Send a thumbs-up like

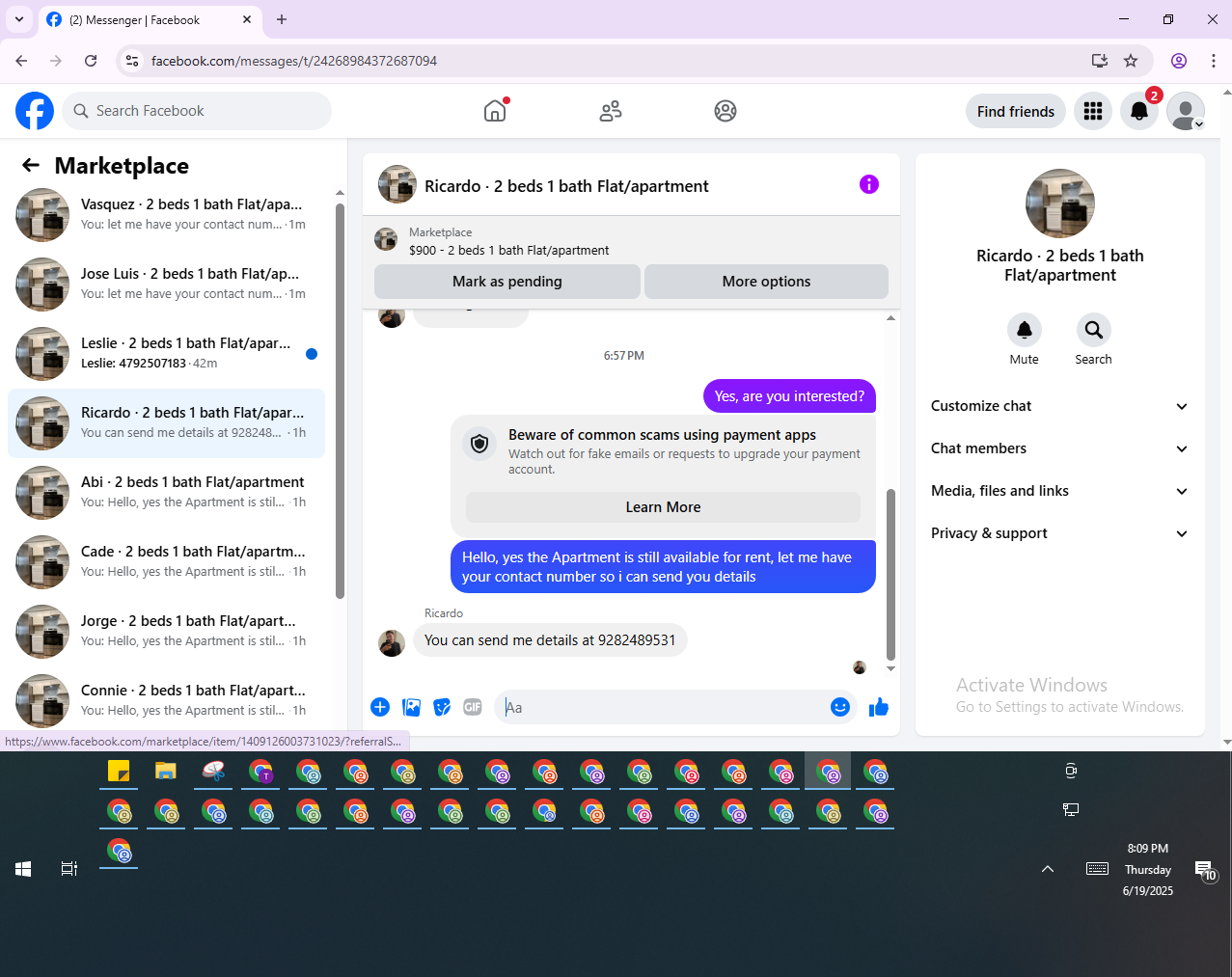[878, 707]
